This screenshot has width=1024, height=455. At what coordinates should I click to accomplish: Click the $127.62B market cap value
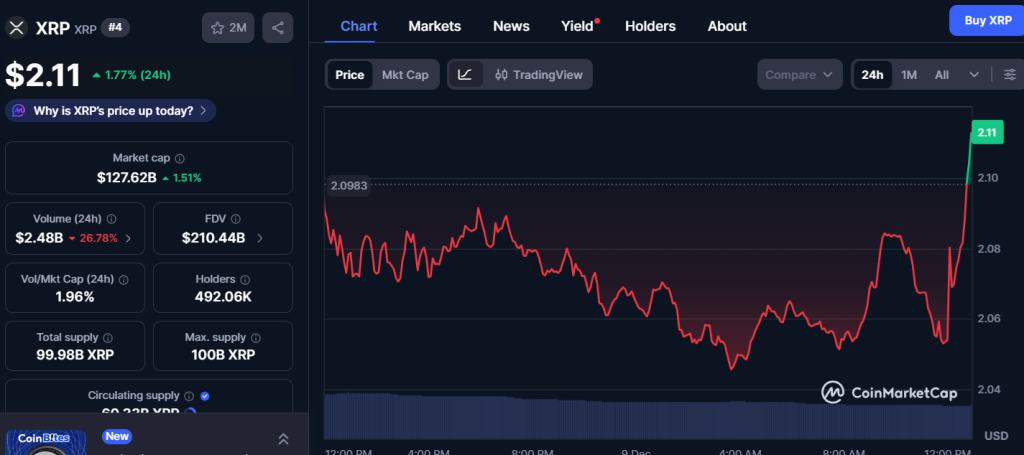[127, 177]
